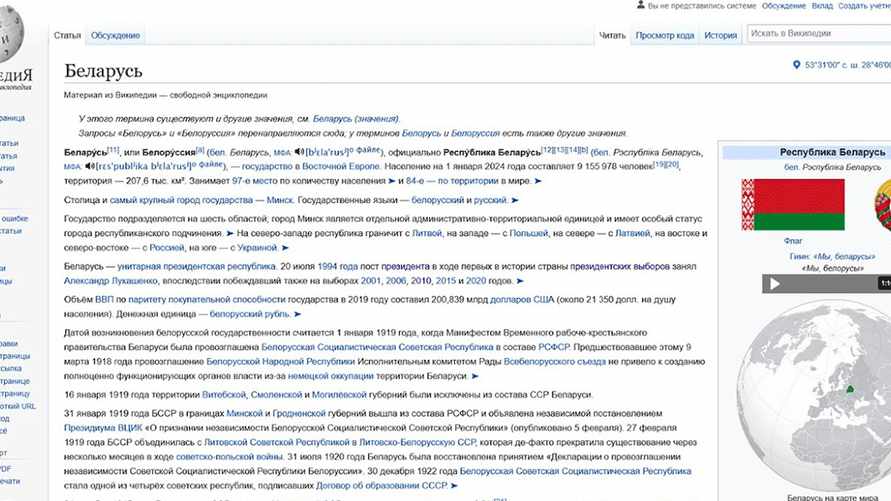Viewport: 891px width, 501px height.
Task: Open the «84-е — по территории» link
Action: coord(452,181)
